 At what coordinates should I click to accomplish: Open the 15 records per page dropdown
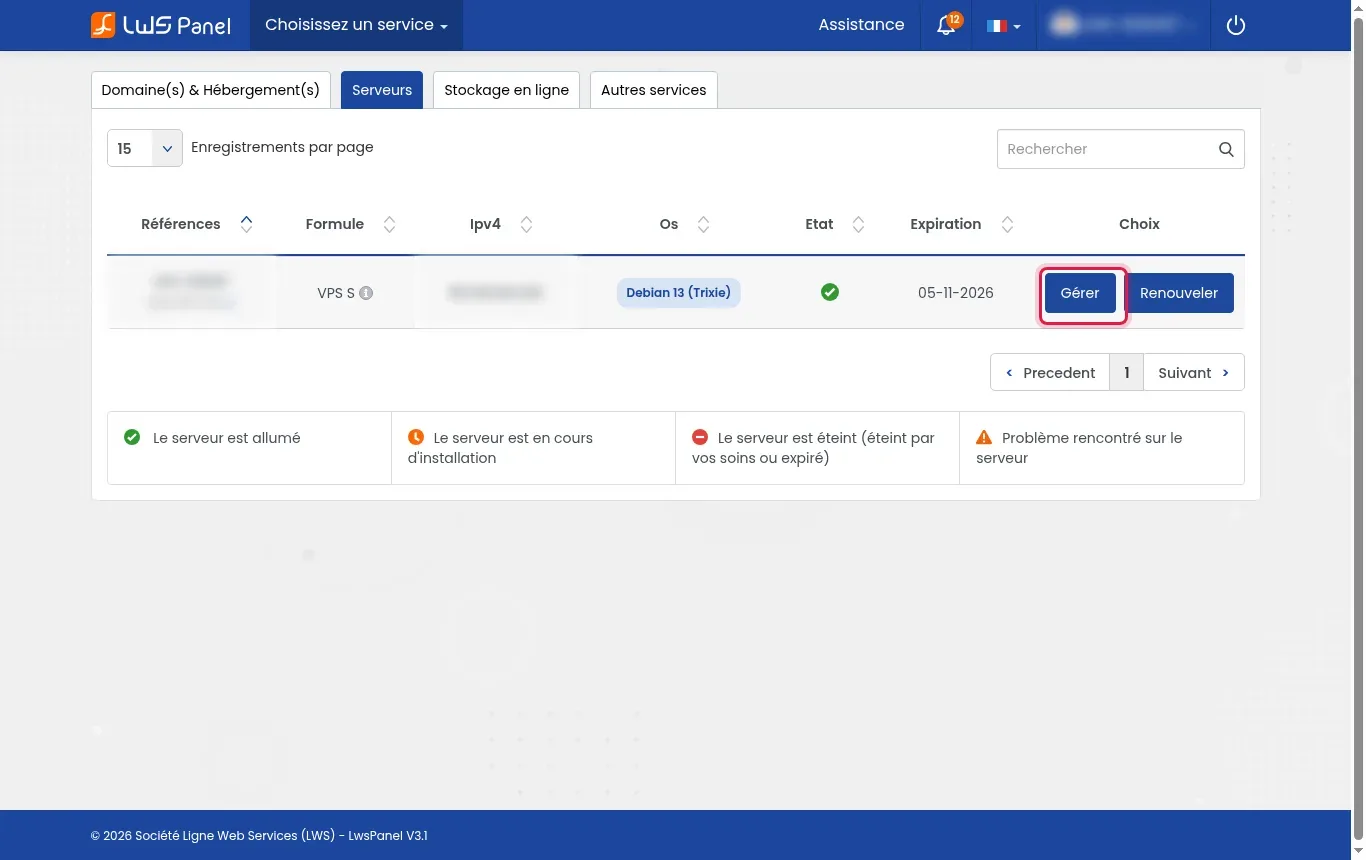click(145, 148)
